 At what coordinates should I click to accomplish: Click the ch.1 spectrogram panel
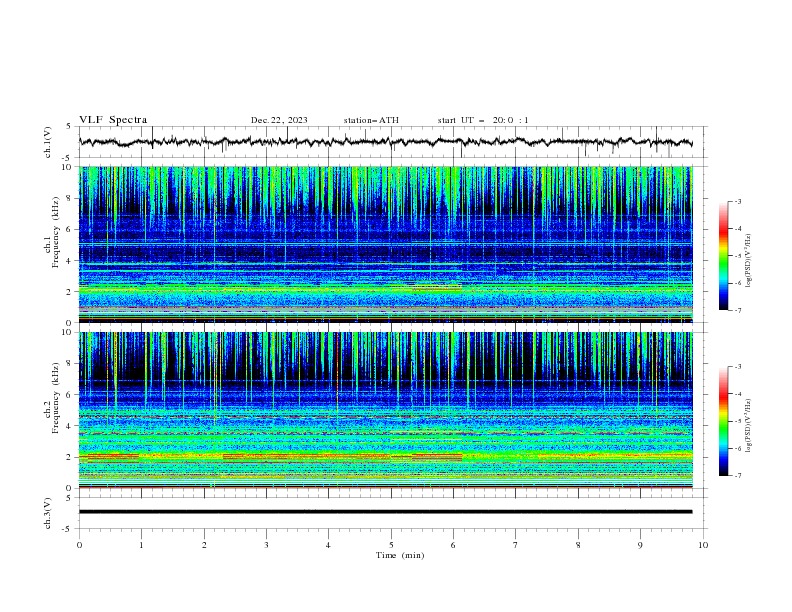385,244
